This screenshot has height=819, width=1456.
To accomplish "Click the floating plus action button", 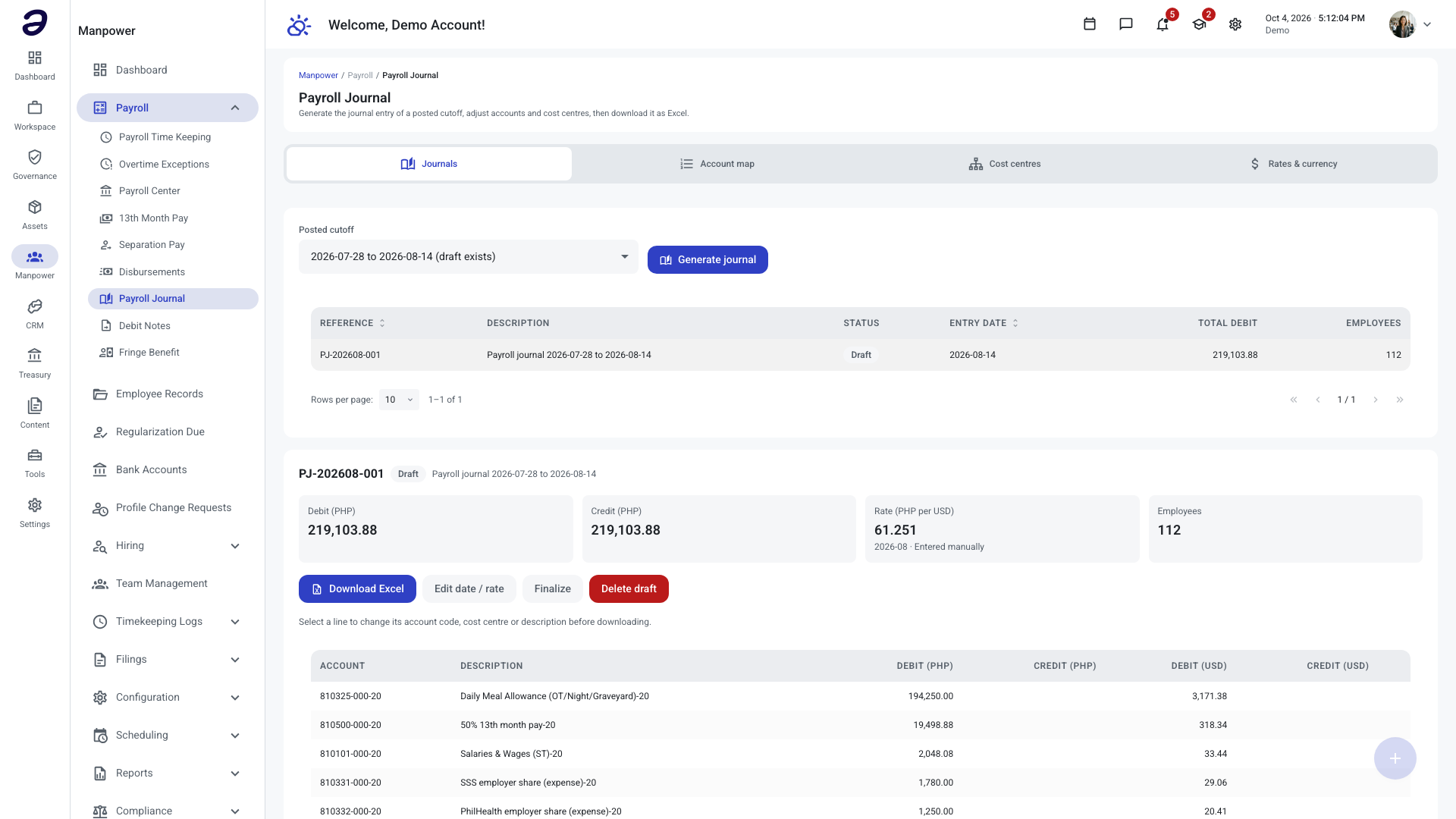I will click(1395, 758).
